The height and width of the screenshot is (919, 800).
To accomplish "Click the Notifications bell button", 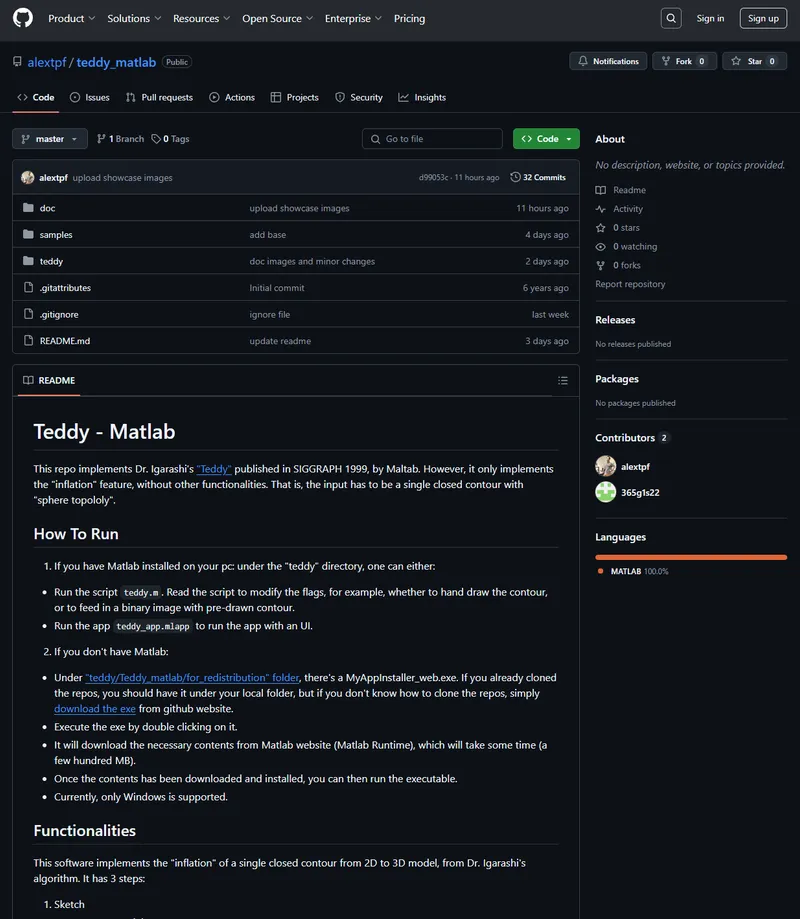I will click(607, 61).
